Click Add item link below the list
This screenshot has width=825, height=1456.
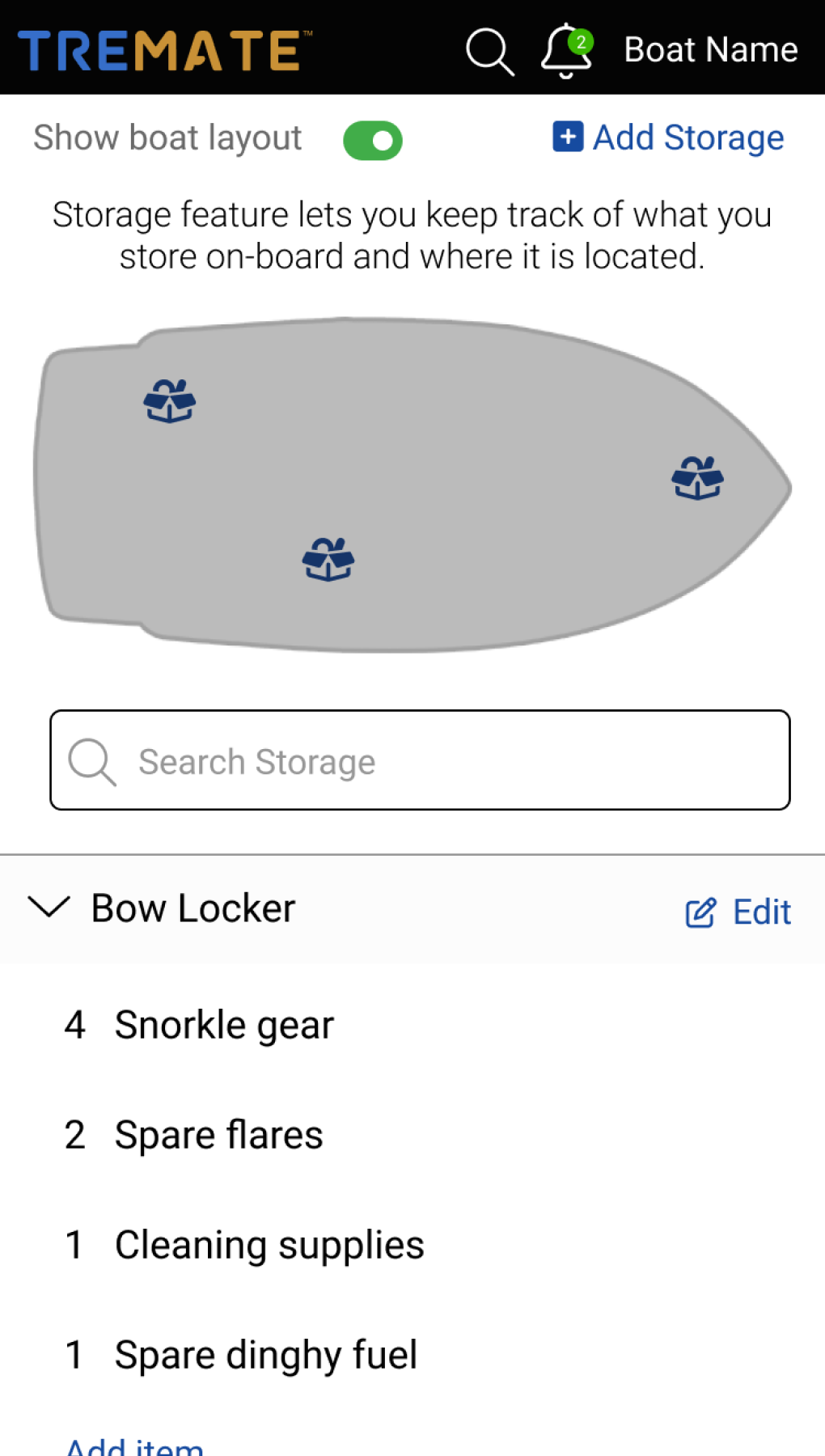coord(134,1446)
